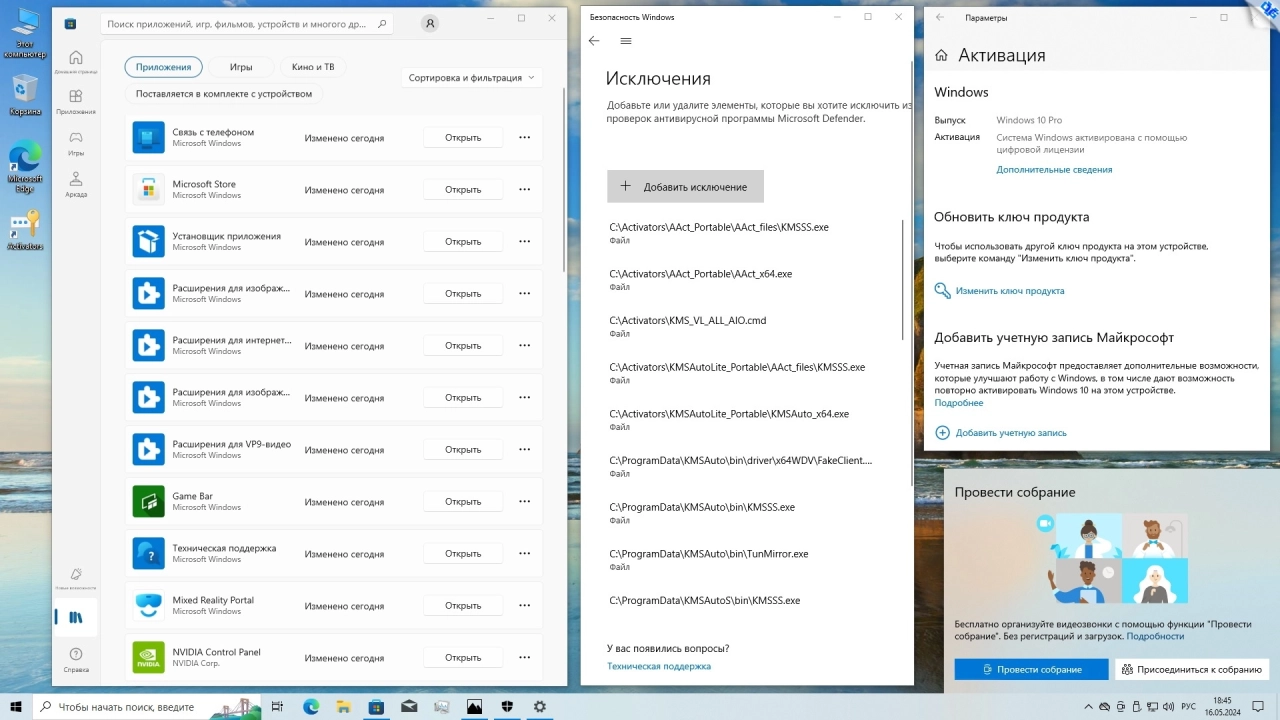Click Новые возможности icon in Store sidebar
This screenshot has height=720, width=1280.
[76, 577]
